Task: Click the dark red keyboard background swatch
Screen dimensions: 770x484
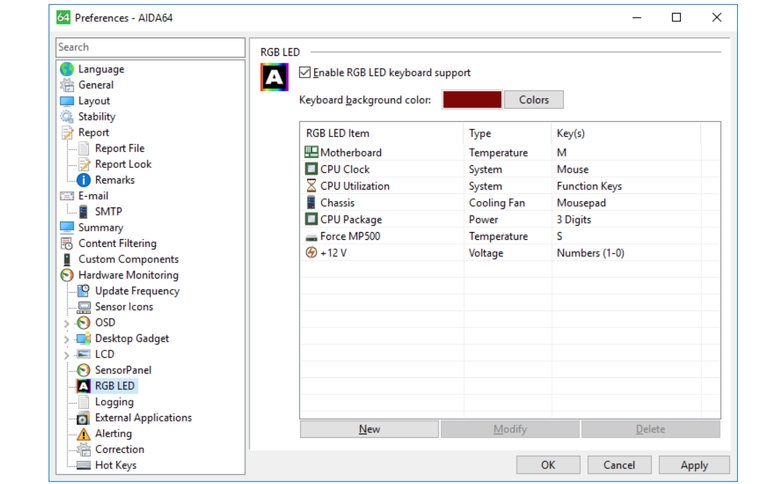Action: pos(472,100)
